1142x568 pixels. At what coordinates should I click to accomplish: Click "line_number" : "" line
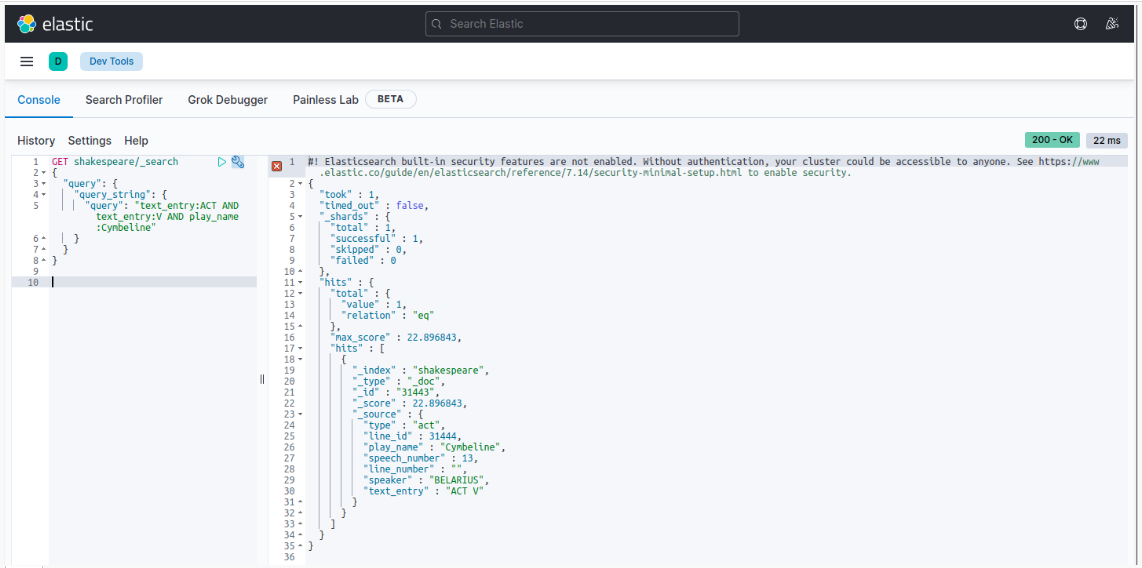(415, 469)
